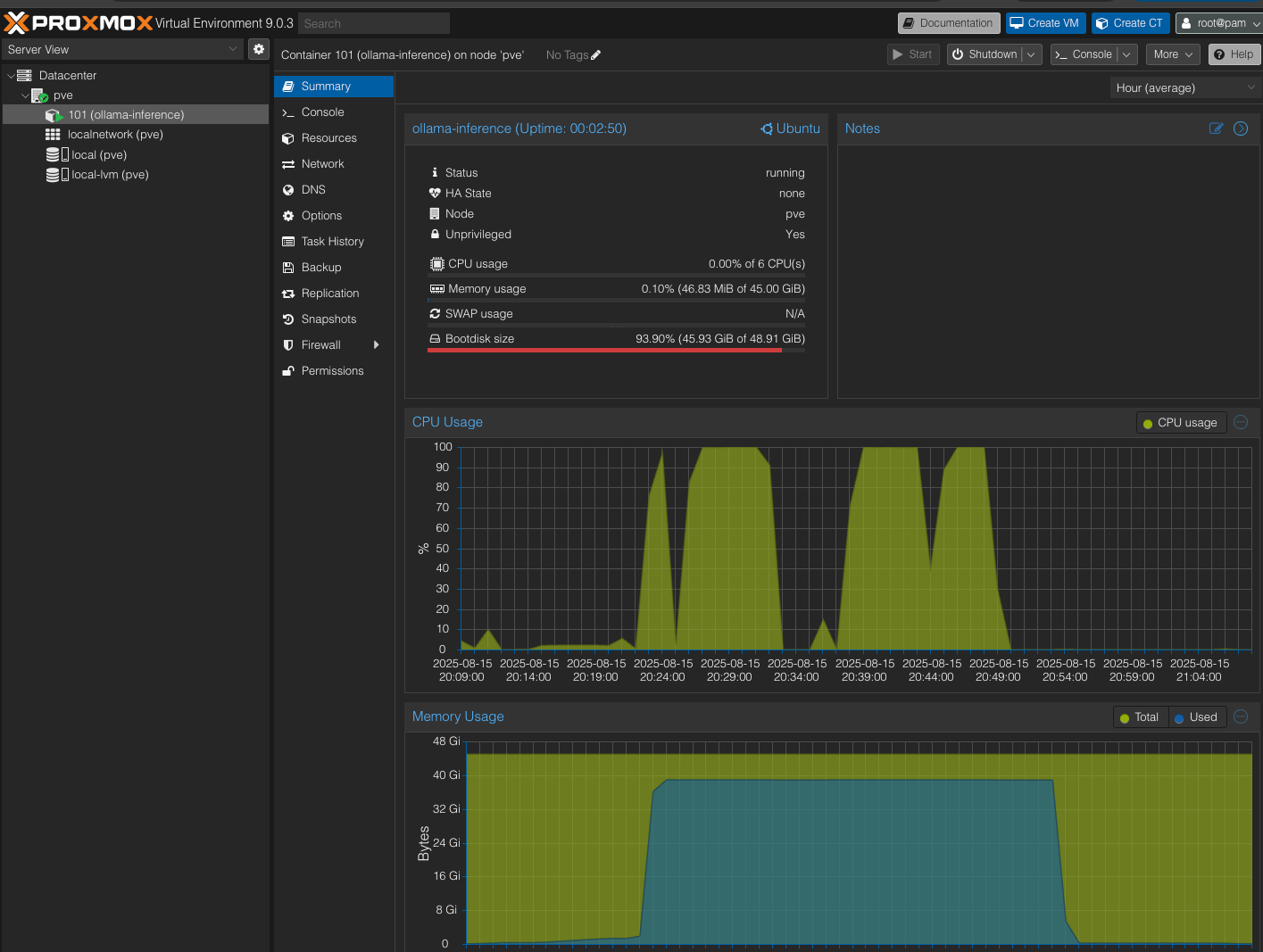The height and width of the screenshot is (952, 1263).
Task: Select local-lvm (pve) storage
Action: click(136, 175)
